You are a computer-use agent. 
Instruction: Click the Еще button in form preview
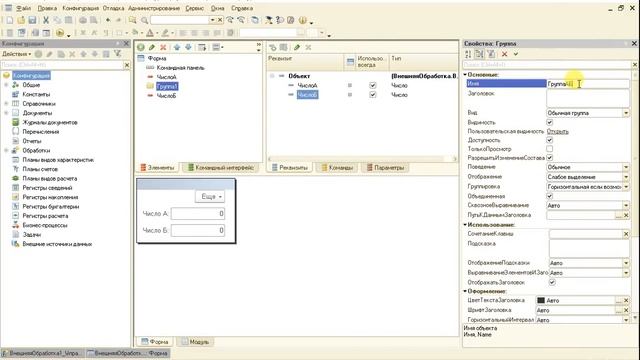[x=210, y=197]
